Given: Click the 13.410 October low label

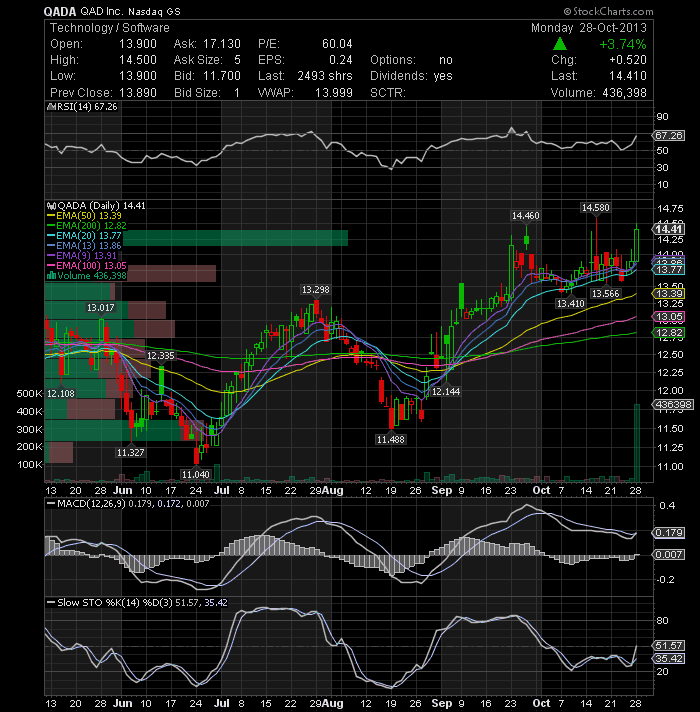Looking at the screenshot, I should click(571, 303).
